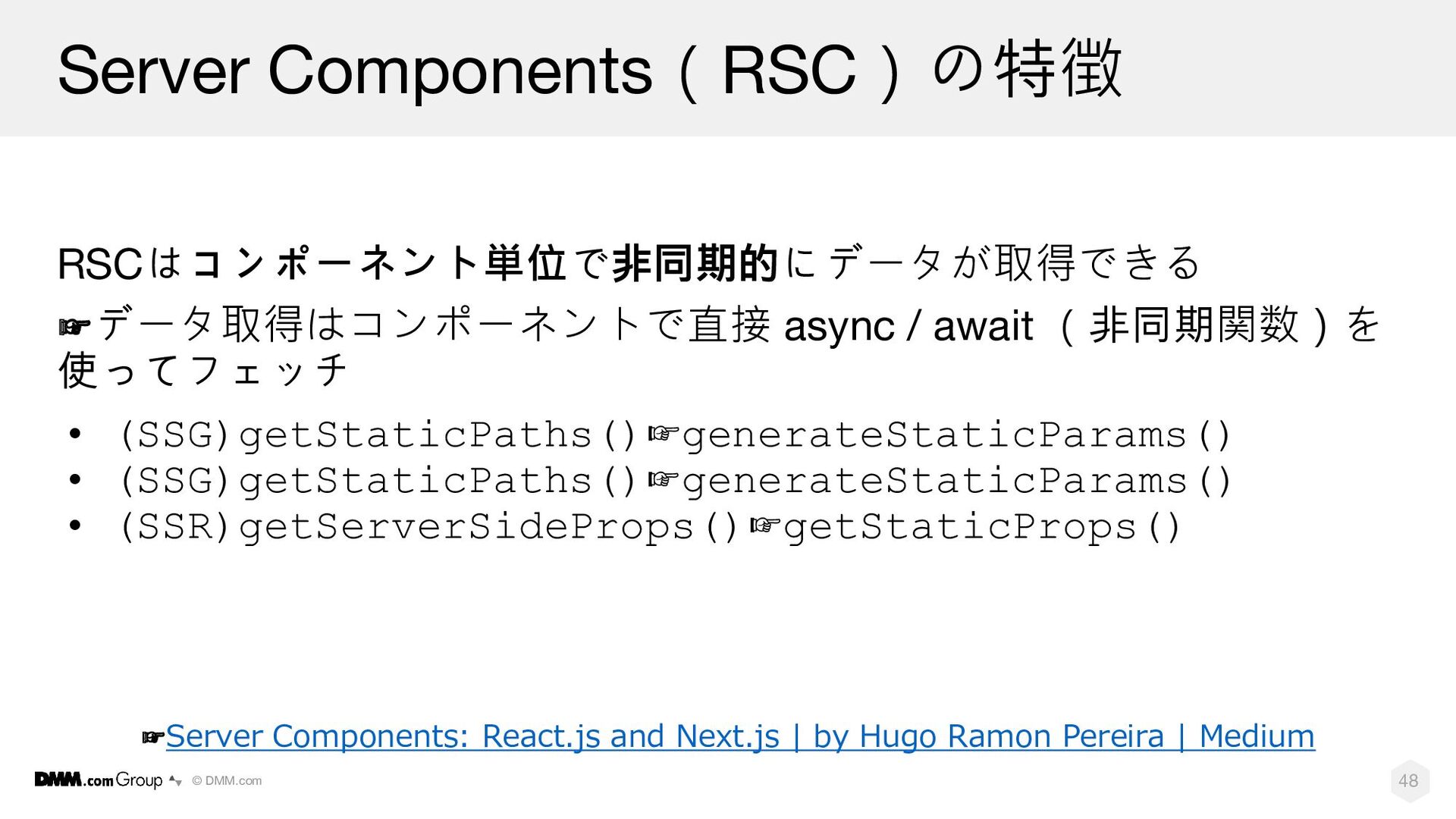The image size is (1456, 819).
Task: Click the small arrows icon beside the Group logo
Action: (176, 780)
